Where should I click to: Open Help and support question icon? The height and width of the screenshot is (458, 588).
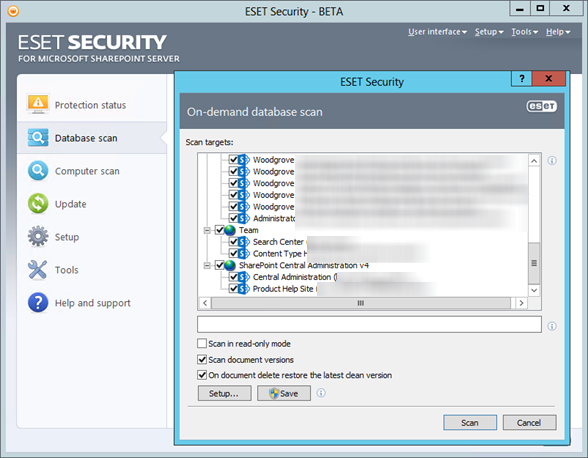point(38,302)
